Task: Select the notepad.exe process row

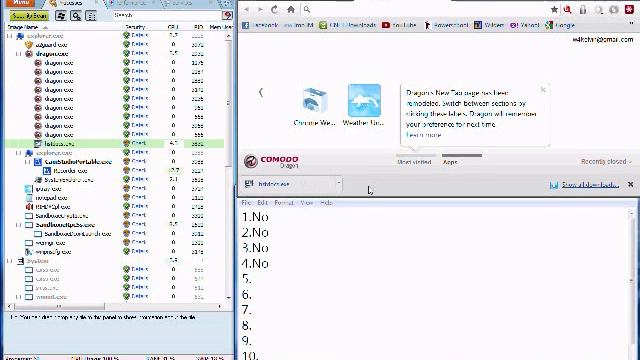Action: pos(114,198)
